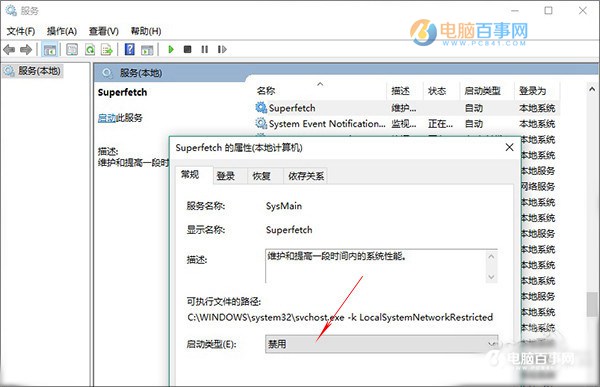The image size is (600, 387).
Task: Pause the service using the pause icon
Action: click(205, 49)
